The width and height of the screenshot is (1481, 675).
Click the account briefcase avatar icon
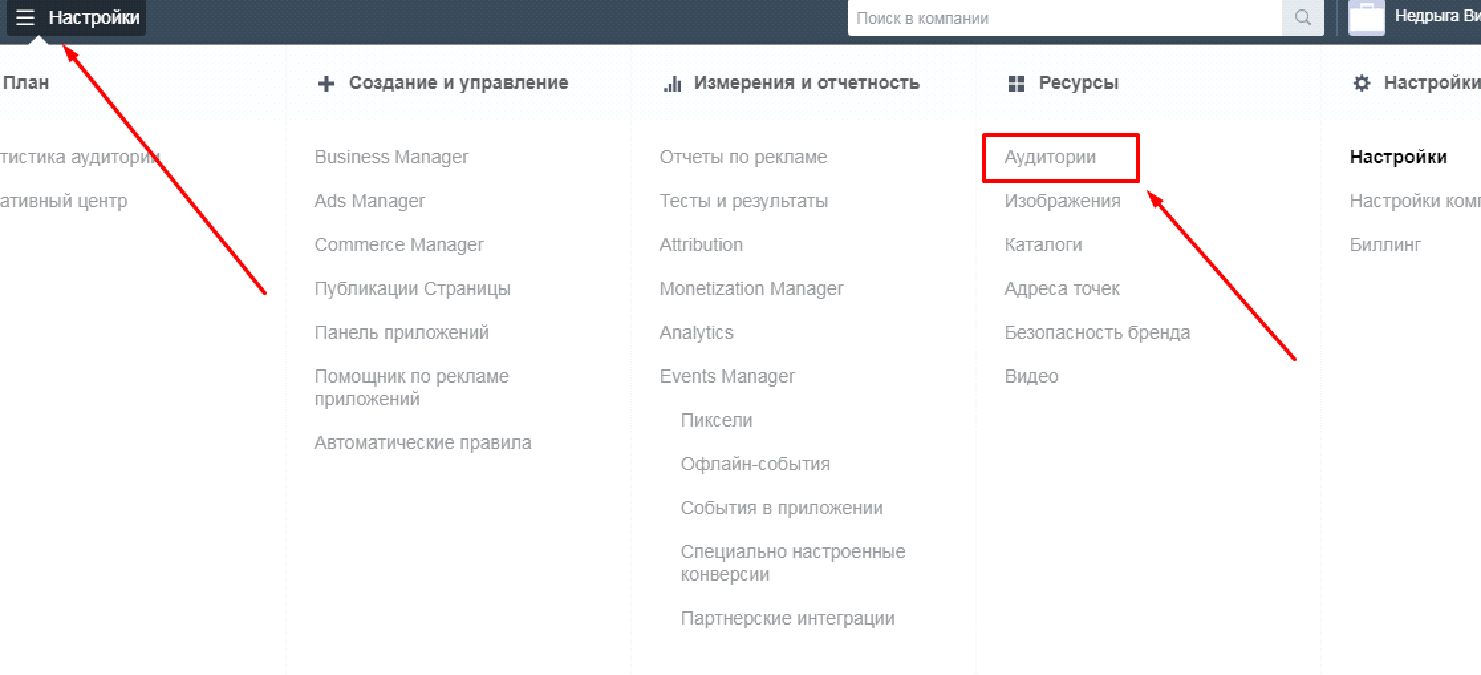[1366, 18]
